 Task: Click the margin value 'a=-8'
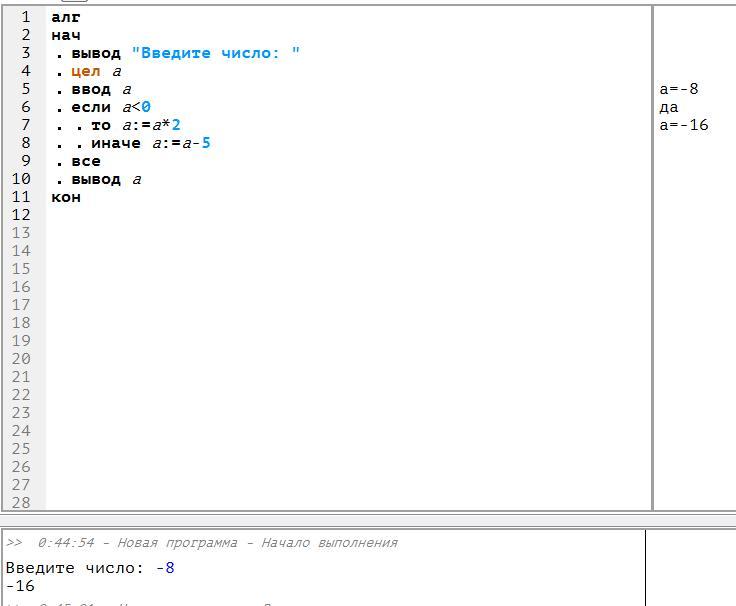click(679, 89)
